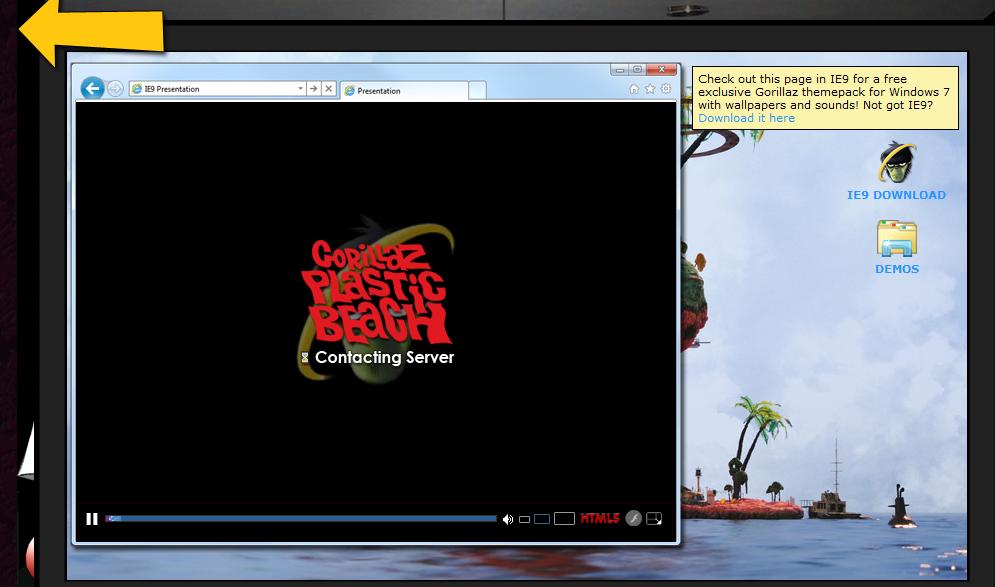Image resolution: width=995 pixels, height=587 pixels.
Task: Select the small video size icon
Action: (524, 519)
